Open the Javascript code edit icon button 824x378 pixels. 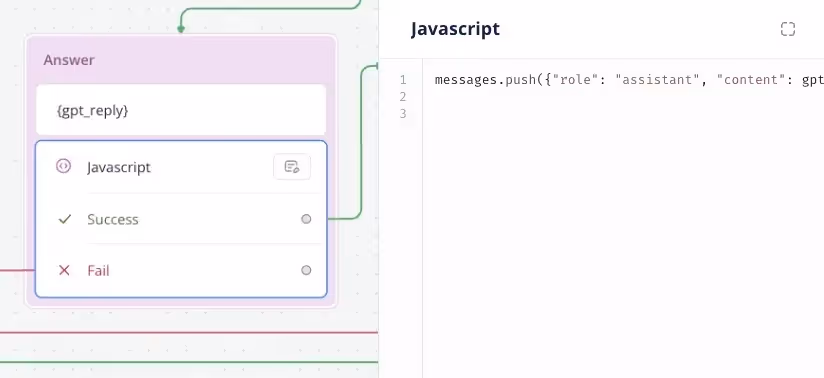click(292, 167)
